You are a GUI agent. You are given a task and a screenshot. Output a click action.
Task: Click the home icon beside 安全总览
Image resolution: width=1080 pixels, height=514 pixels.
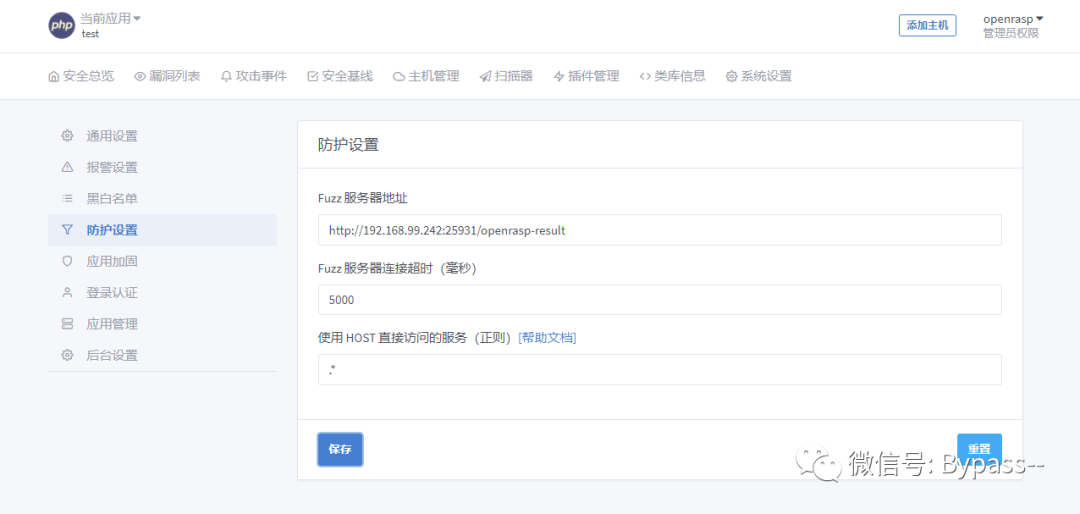pyautogui.click(x=54, y=76)
